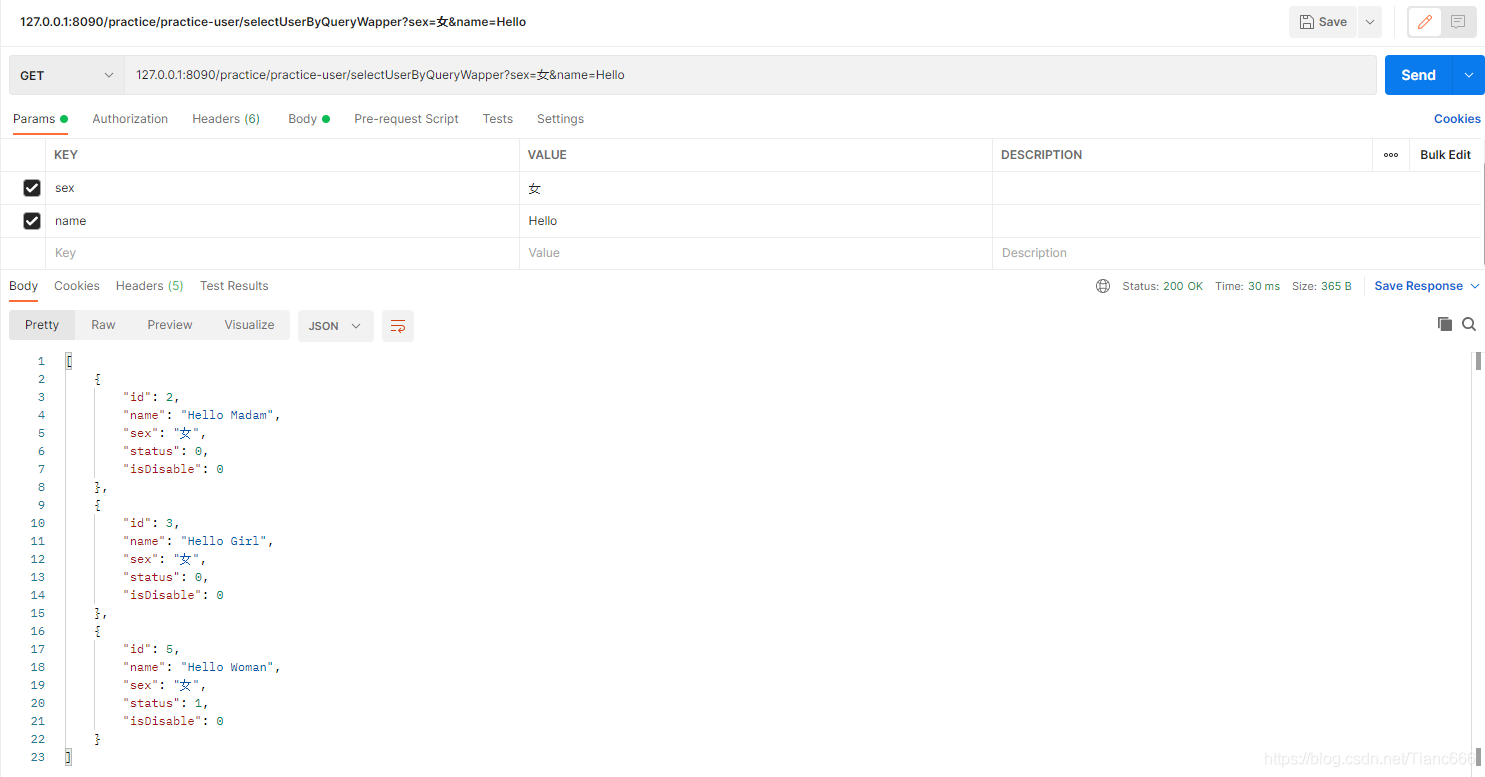This screenshot has width=1485, height=777.
Task: Send the request with Send button
Action: click(x=1418, y=75)
